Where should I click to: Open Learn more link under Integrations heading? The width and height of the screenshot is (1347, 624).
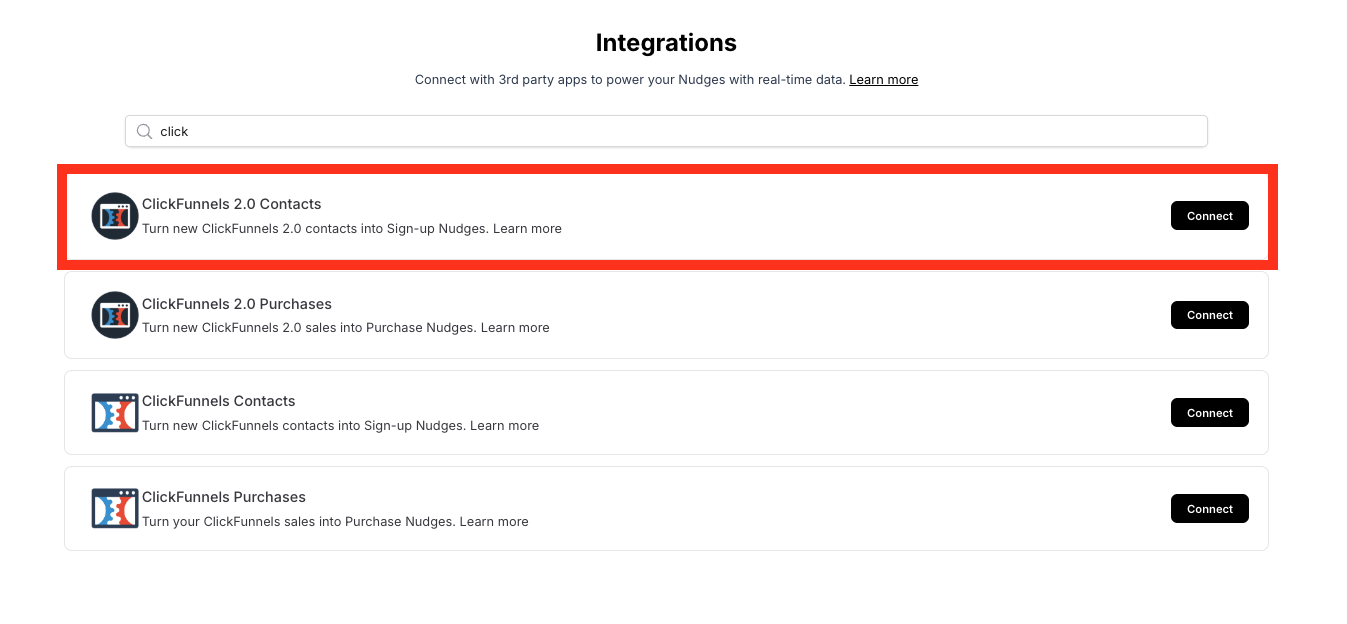[883, 80]
